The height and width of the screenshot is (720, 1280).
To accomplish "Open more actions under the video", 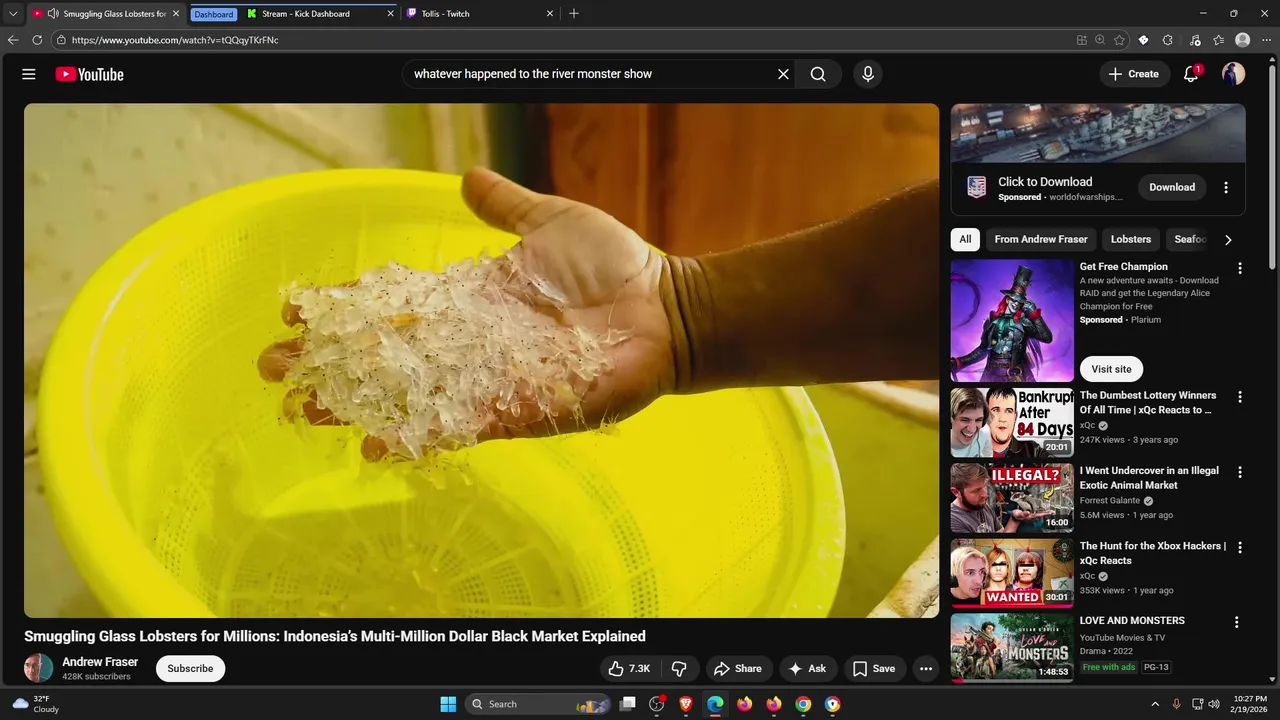I will [926, 668].
